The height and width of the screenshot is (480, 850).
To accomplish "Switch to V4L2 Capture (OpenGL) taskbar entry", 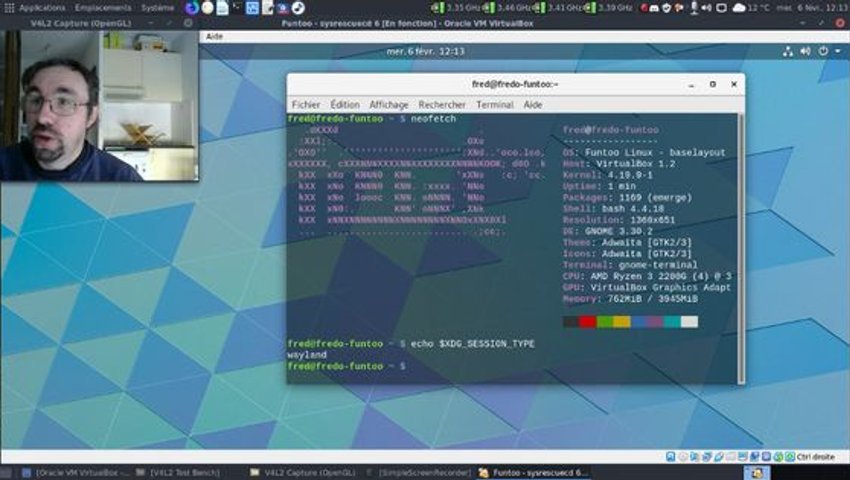I will click(302, 472).
